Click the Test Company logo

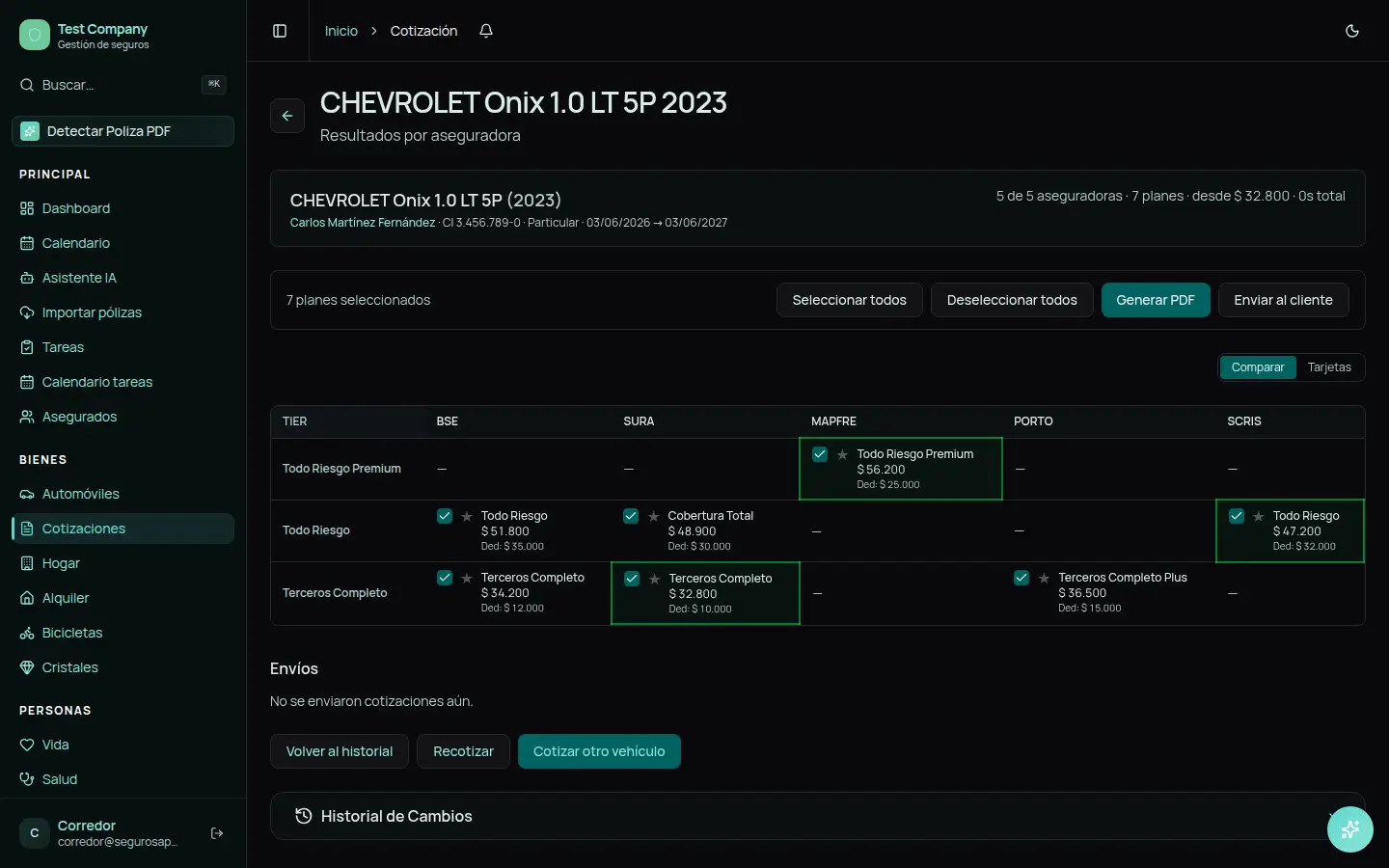pyautogui.click(x=35, y=35)
